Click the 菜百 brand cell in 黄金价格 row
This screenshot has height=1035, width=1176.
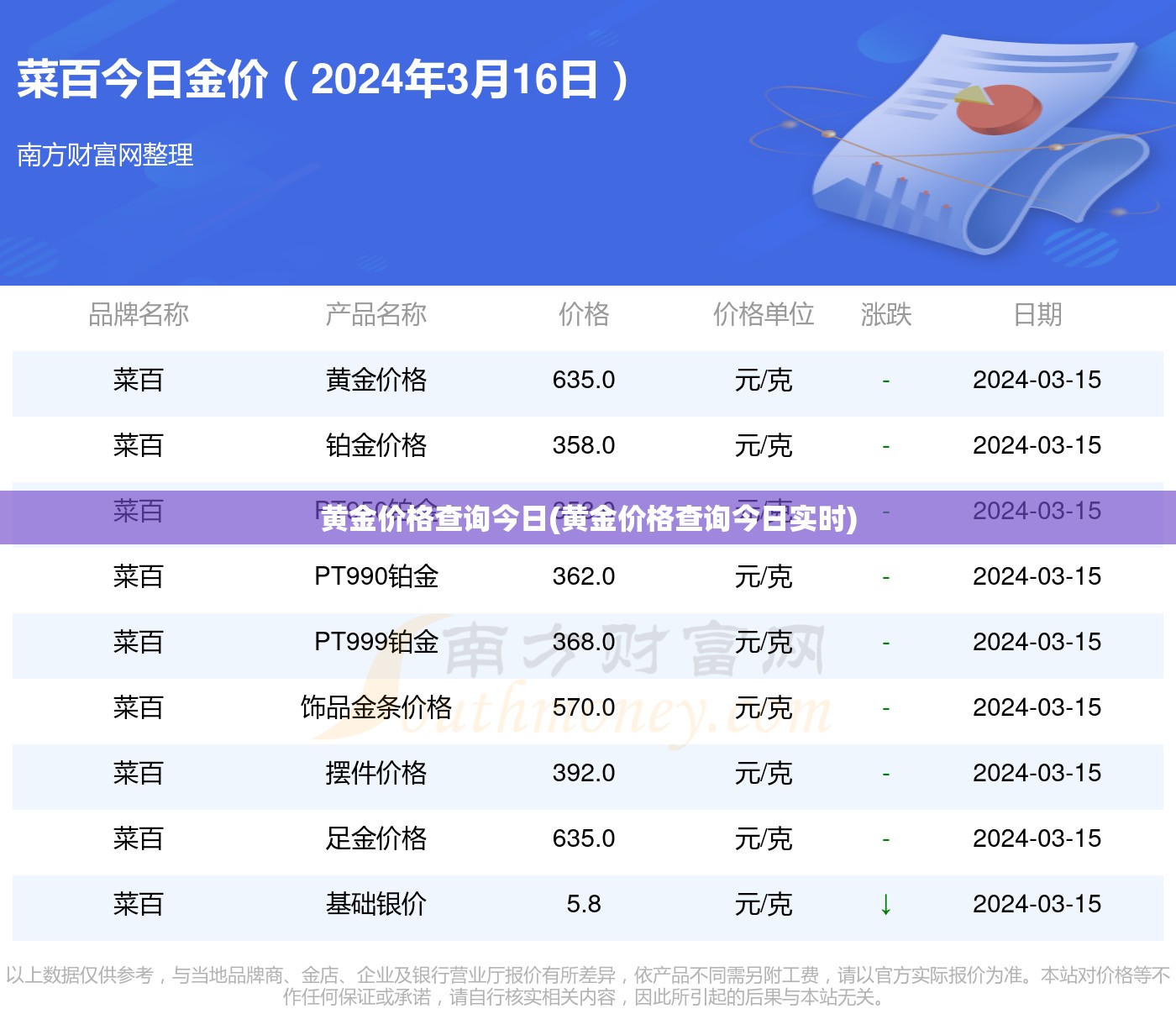coord(139,380)
